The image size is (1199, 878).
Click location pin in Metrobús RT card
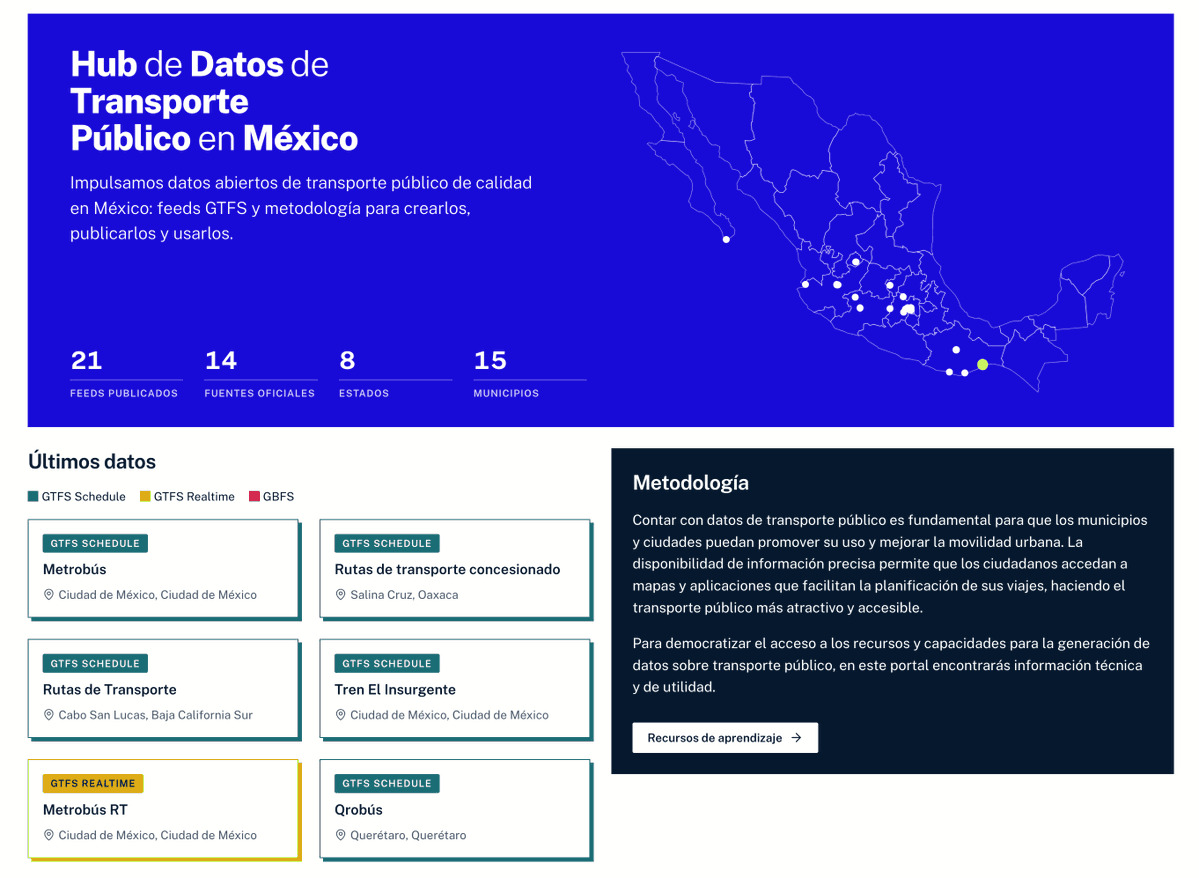49,834
